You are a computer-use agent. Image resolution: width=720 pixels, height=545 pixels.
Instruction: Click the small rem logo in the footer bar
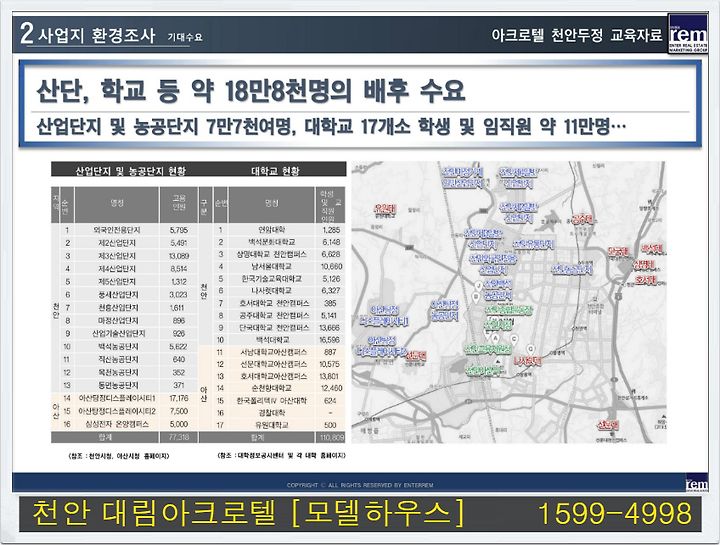coord(697,484)
